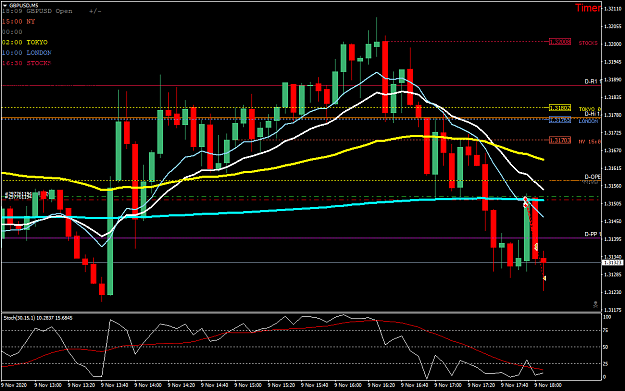
Task: Select the STOCKS price box on right
Action: (x=560, y=42)
